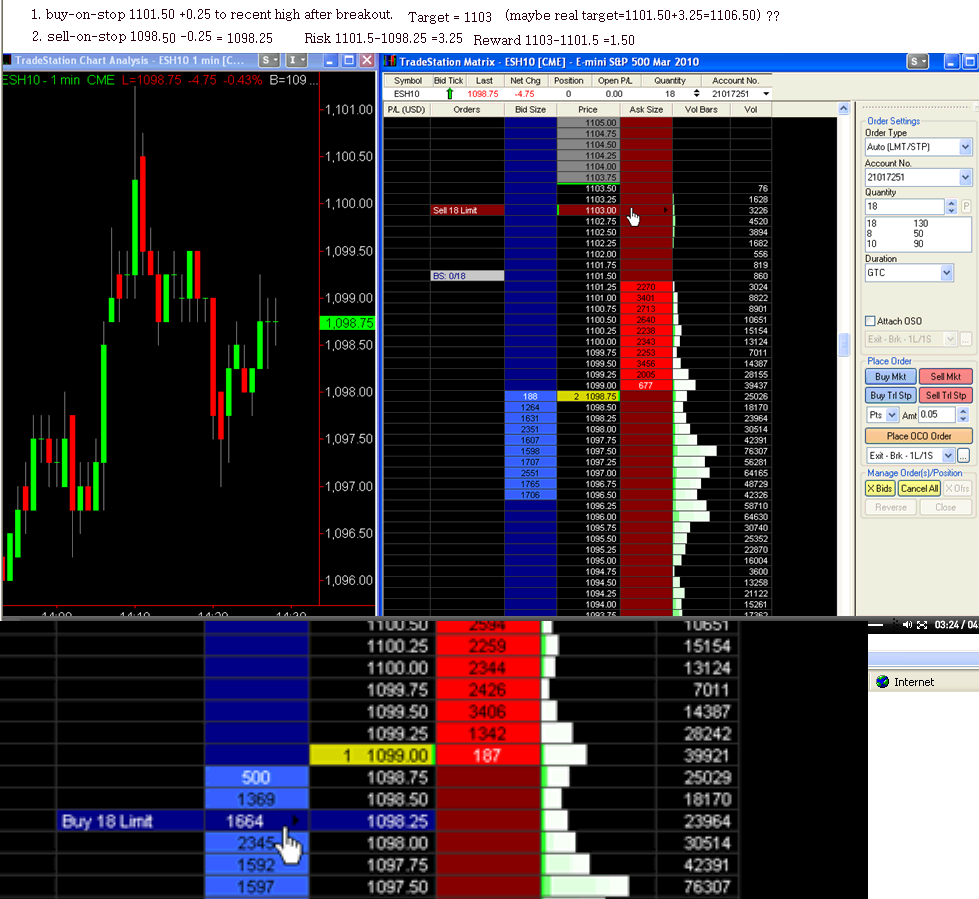Click the BS: 0/18 order status cell
The height and width of the screenshot is (899, 979).
click(467, 276)
